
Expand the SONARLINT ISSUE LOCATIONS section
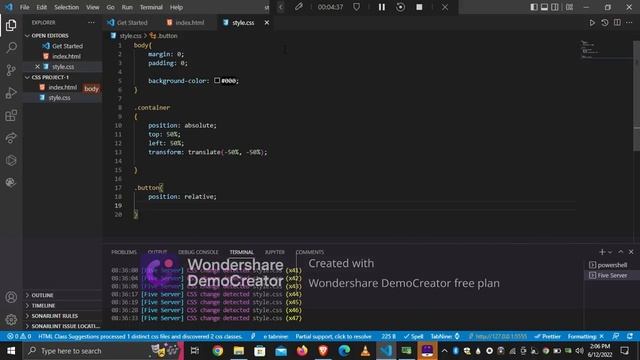click(x=65, y=326)
